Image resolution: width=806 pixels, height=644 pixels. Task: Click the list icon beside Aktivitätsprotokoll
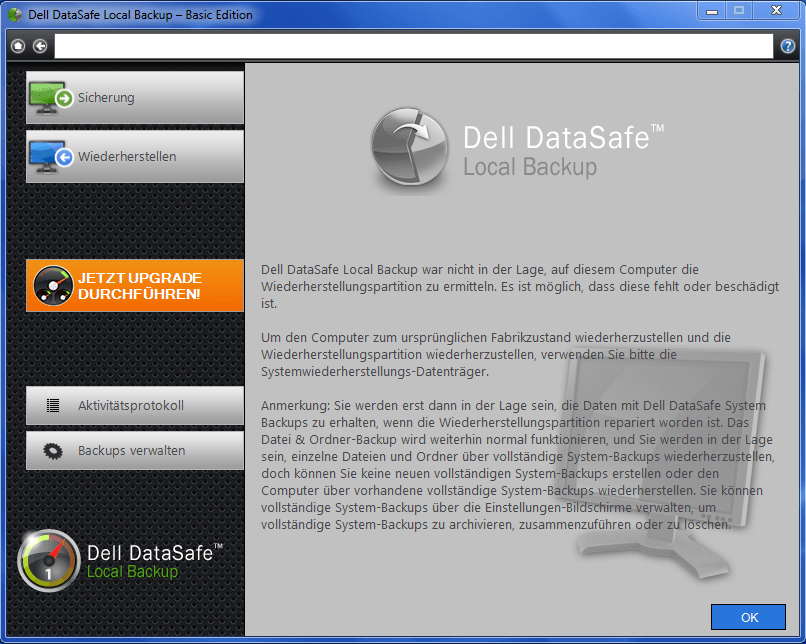click(x=53, y=406)
